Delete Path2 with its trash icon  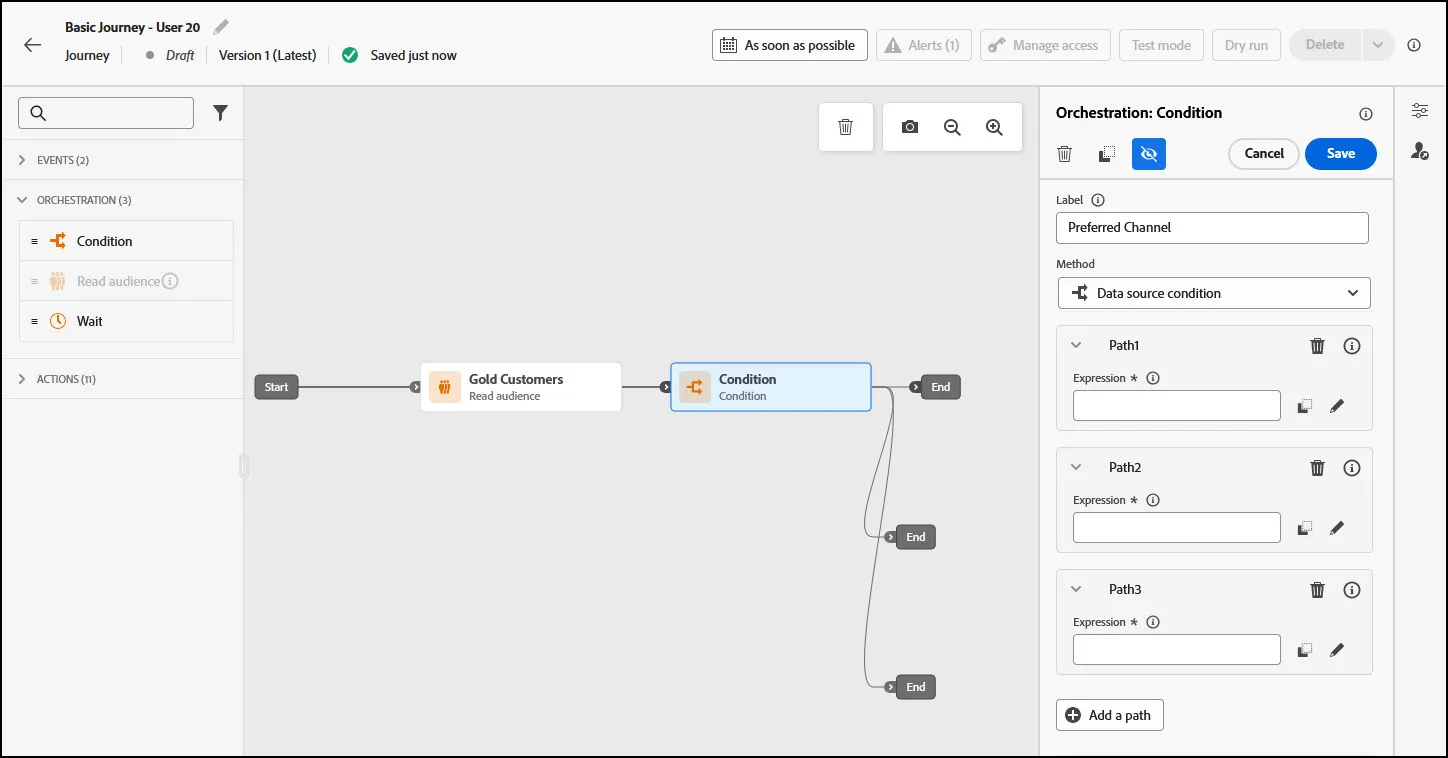click(x=1318, y=467)
